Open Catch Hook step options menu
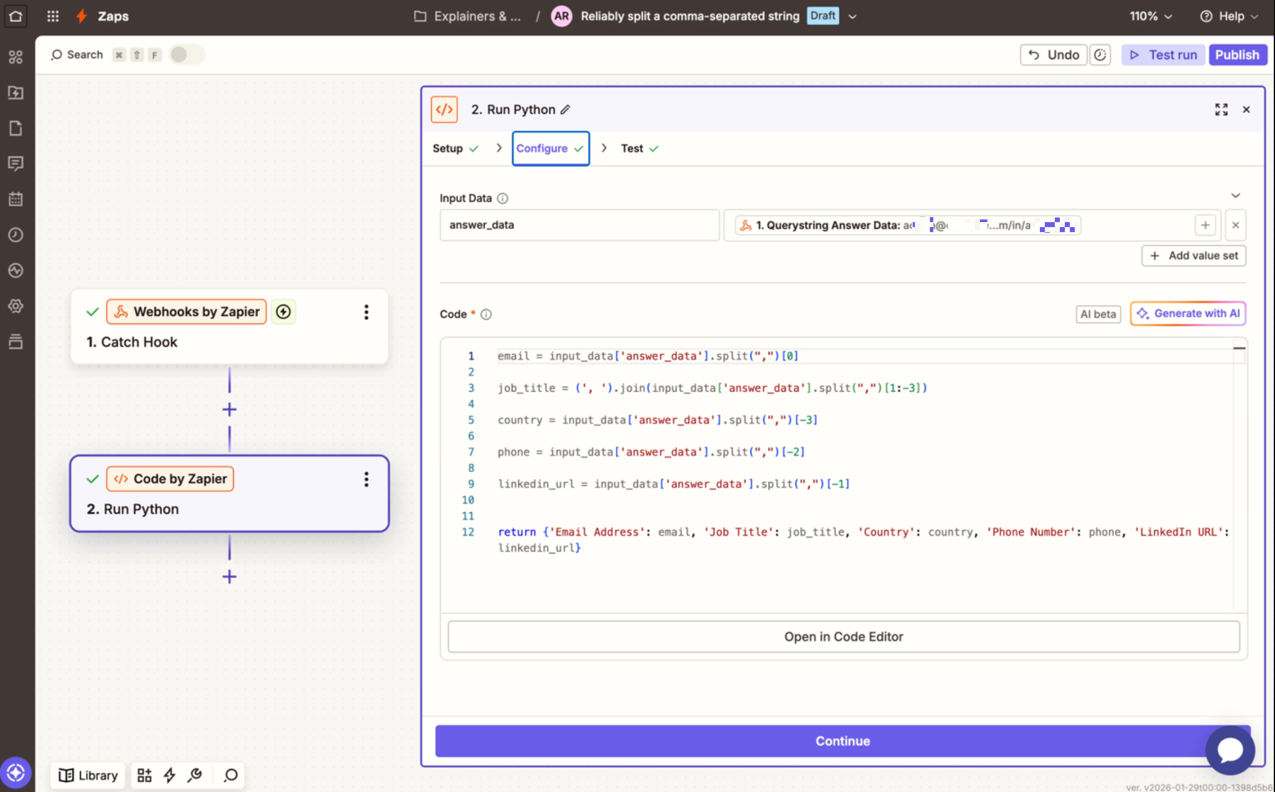Image resolution: width=1275 pixels, height=792 pixels. pos(366,313)
